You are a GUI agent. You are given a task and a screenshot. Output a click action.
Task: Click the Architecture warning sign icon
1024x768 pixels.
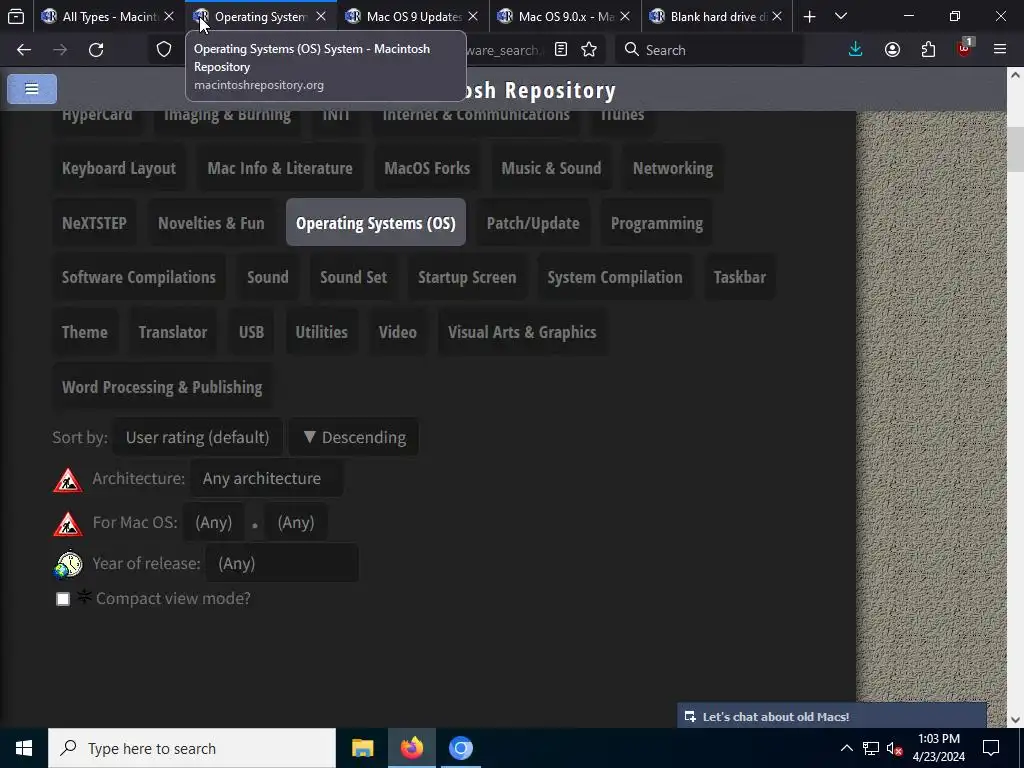68,480
